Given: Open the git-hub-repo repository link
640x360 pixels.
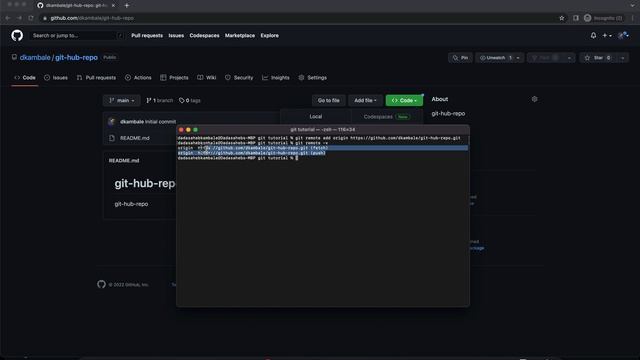Looking at the screenshot, I should point(76,58).
